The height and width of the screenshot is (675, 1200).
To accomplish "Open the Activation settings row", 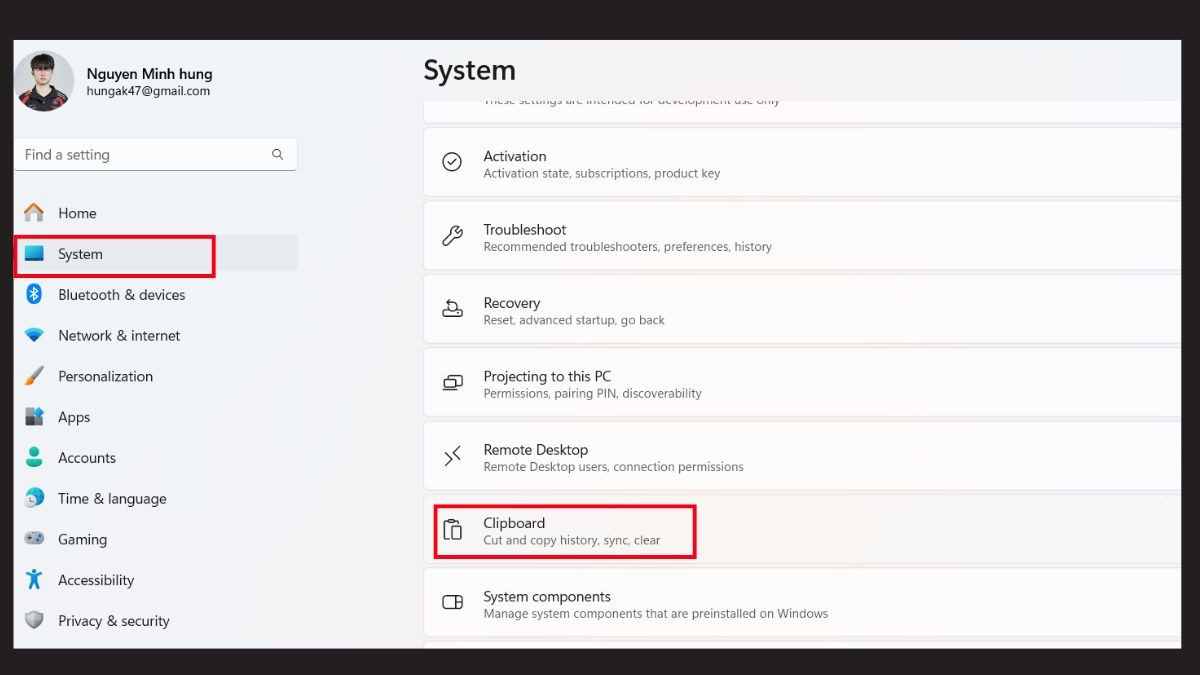I will (x=802, y=162).
